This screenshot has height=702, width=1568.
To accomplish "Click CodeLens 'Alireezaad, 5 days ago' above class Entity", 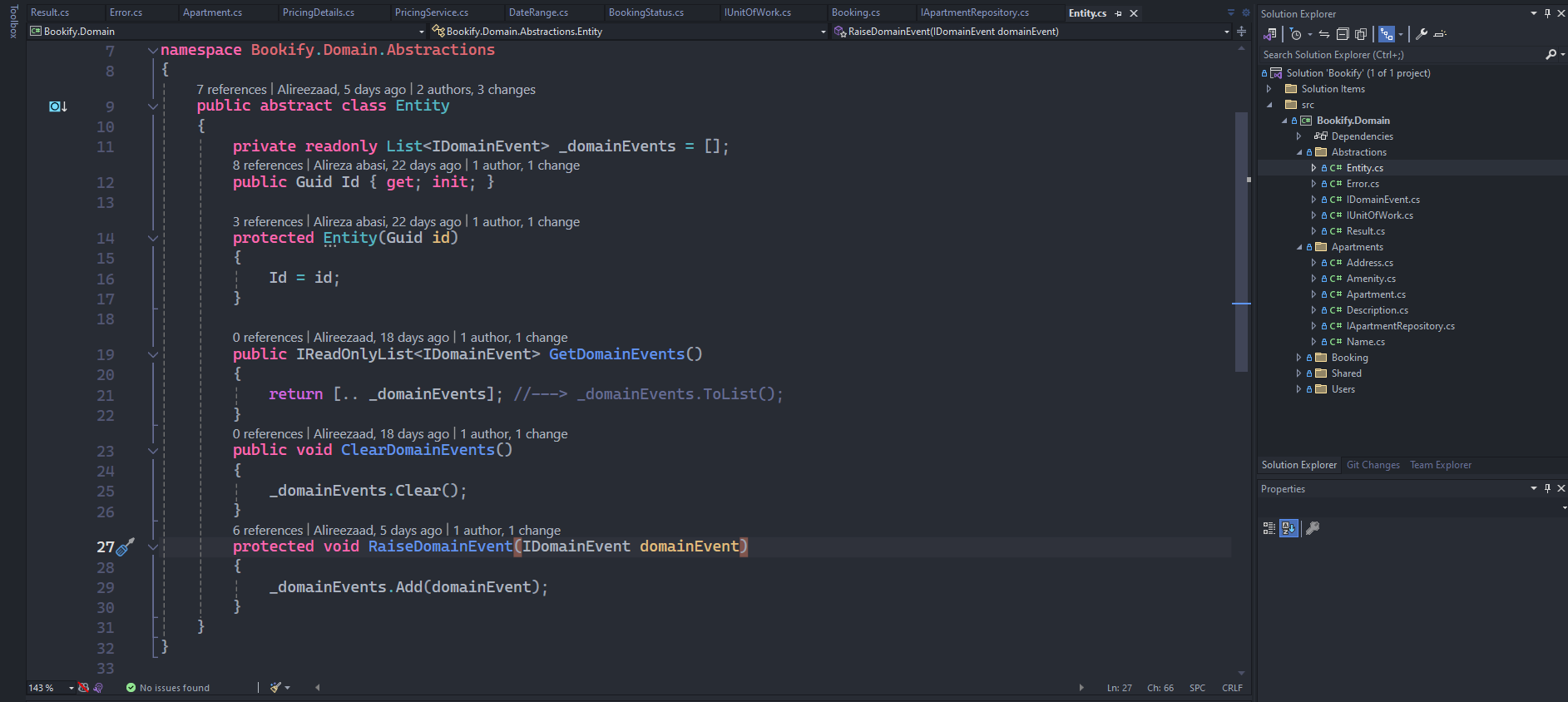I will 342,89.
